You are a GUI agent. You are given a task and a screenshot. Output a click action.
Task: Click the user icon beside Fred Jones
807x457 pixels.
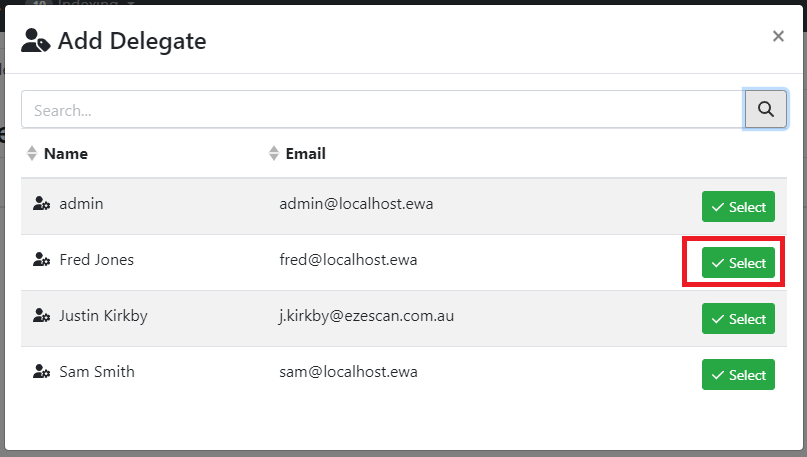point(41,260)
